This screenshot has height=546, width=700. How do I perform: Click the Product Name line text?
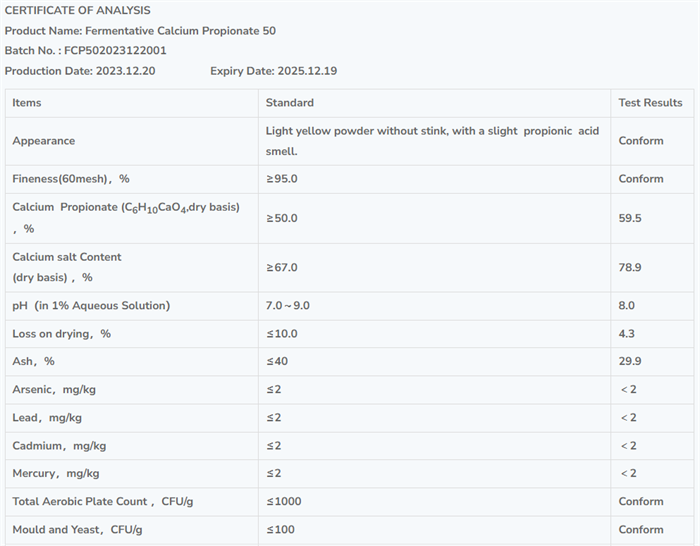click(x=140, y=31)
